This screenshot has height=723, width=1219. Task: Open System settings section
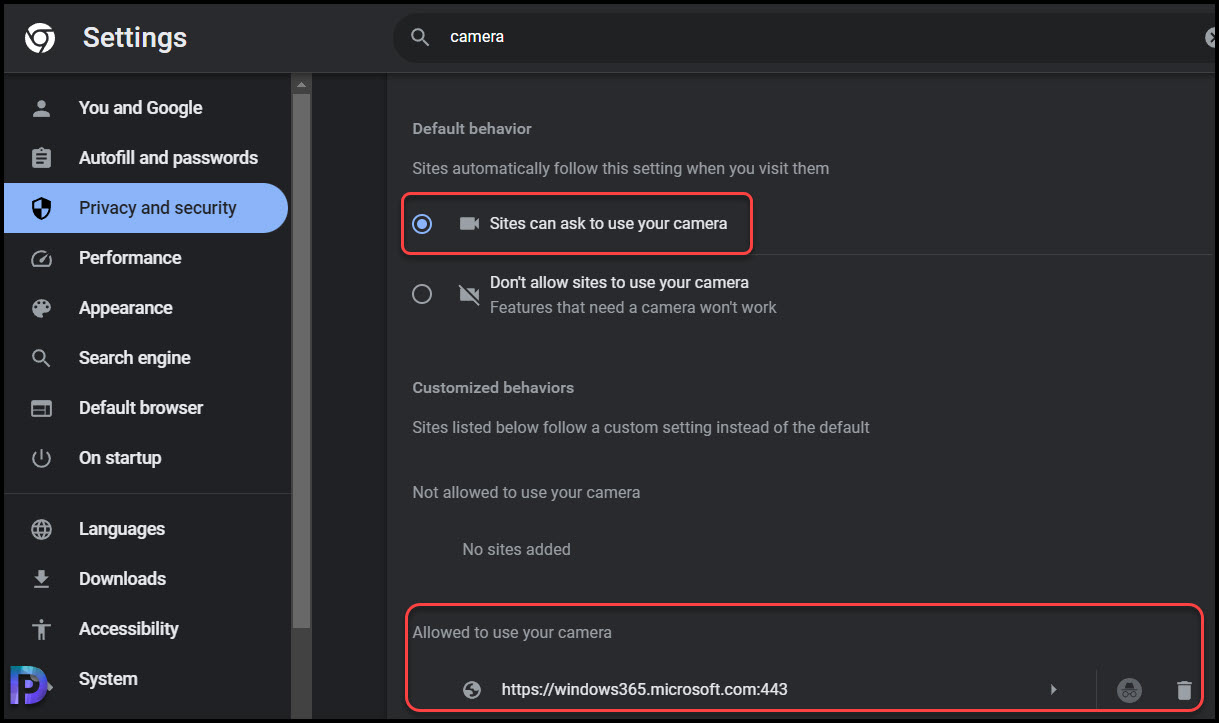coord(146,679)
